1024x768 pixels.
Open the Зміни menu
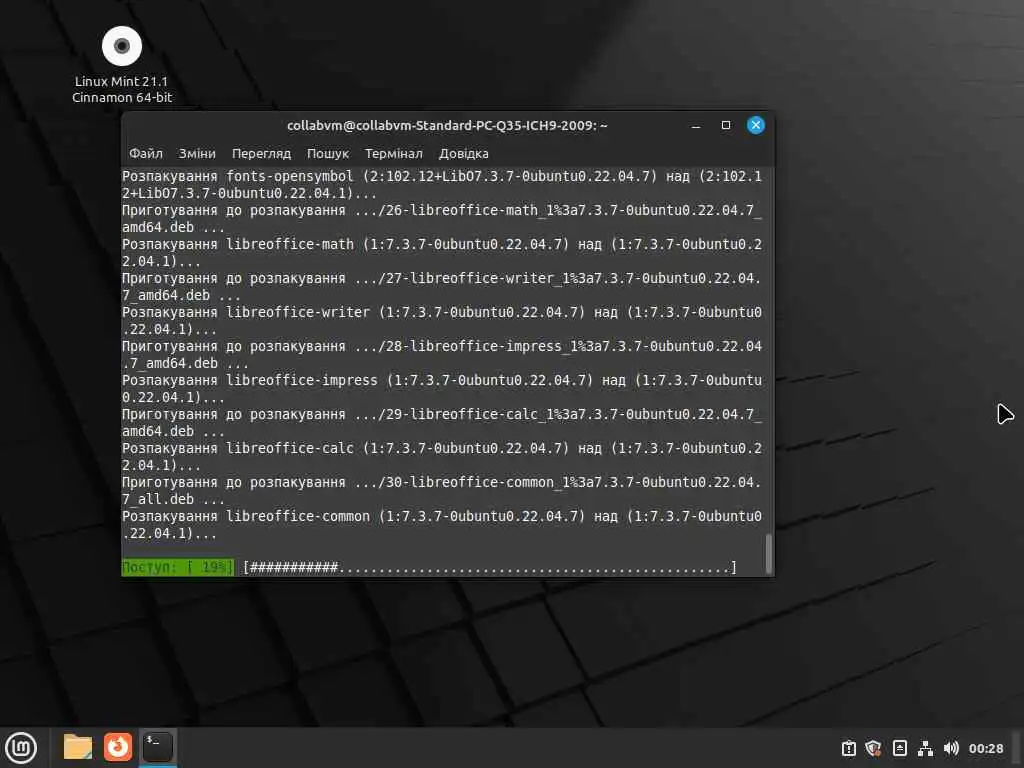197,153
